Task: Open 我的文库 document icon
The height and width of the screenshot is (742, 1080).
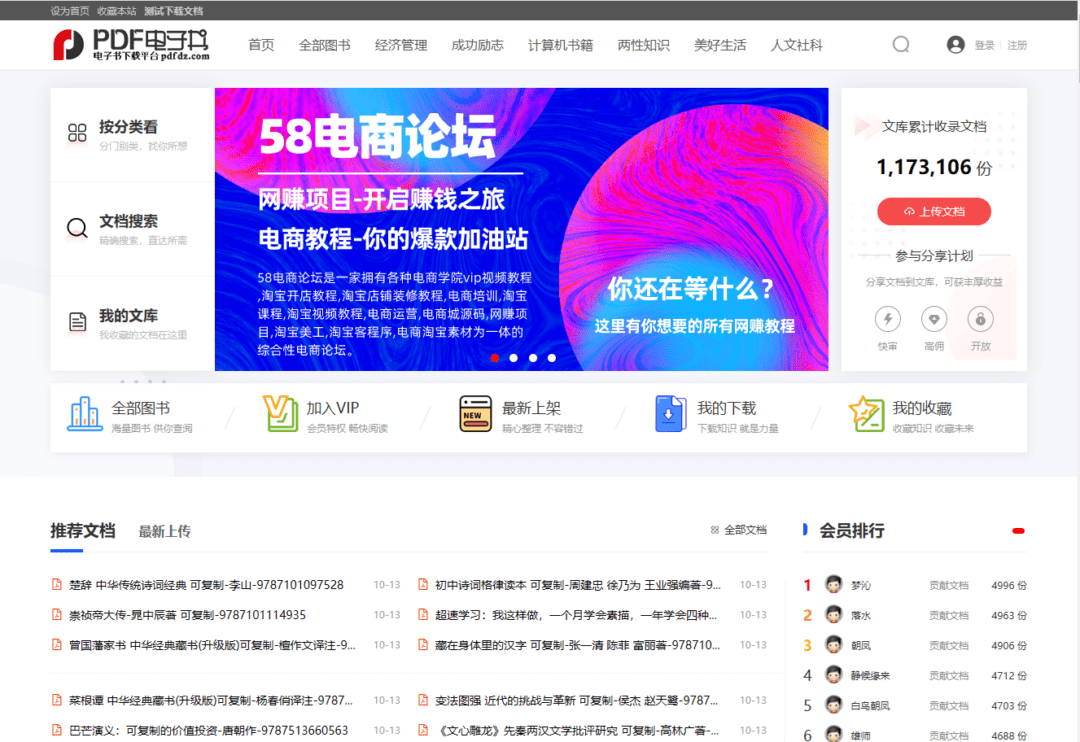Action: tap(77, 322)
